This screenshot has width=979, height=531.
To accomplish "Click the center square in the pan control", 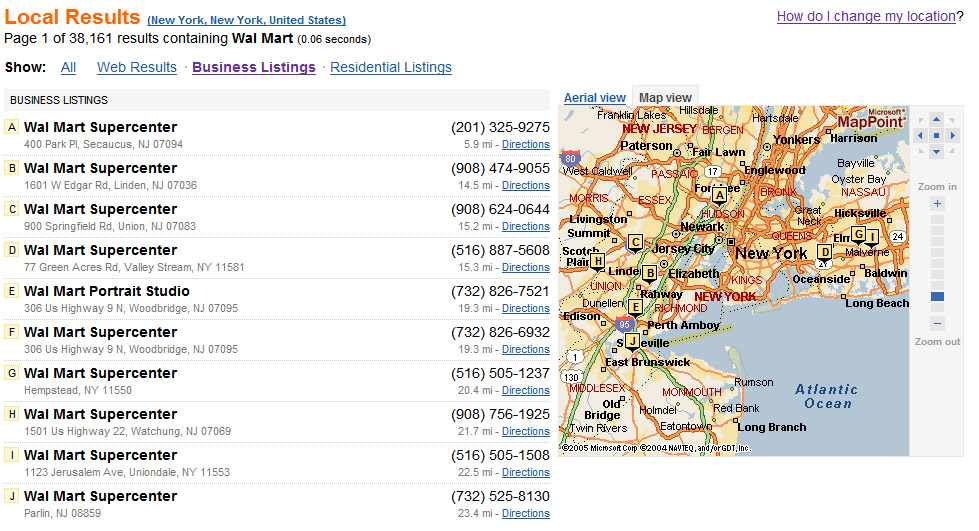I will coord(937,136).
